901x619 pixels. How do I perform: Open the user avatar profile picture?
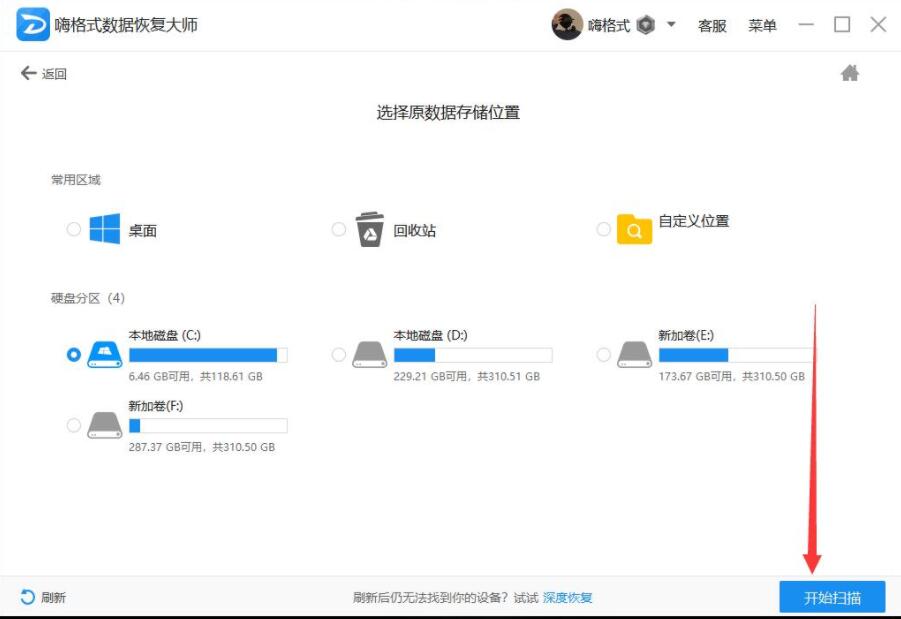(567, 25)
